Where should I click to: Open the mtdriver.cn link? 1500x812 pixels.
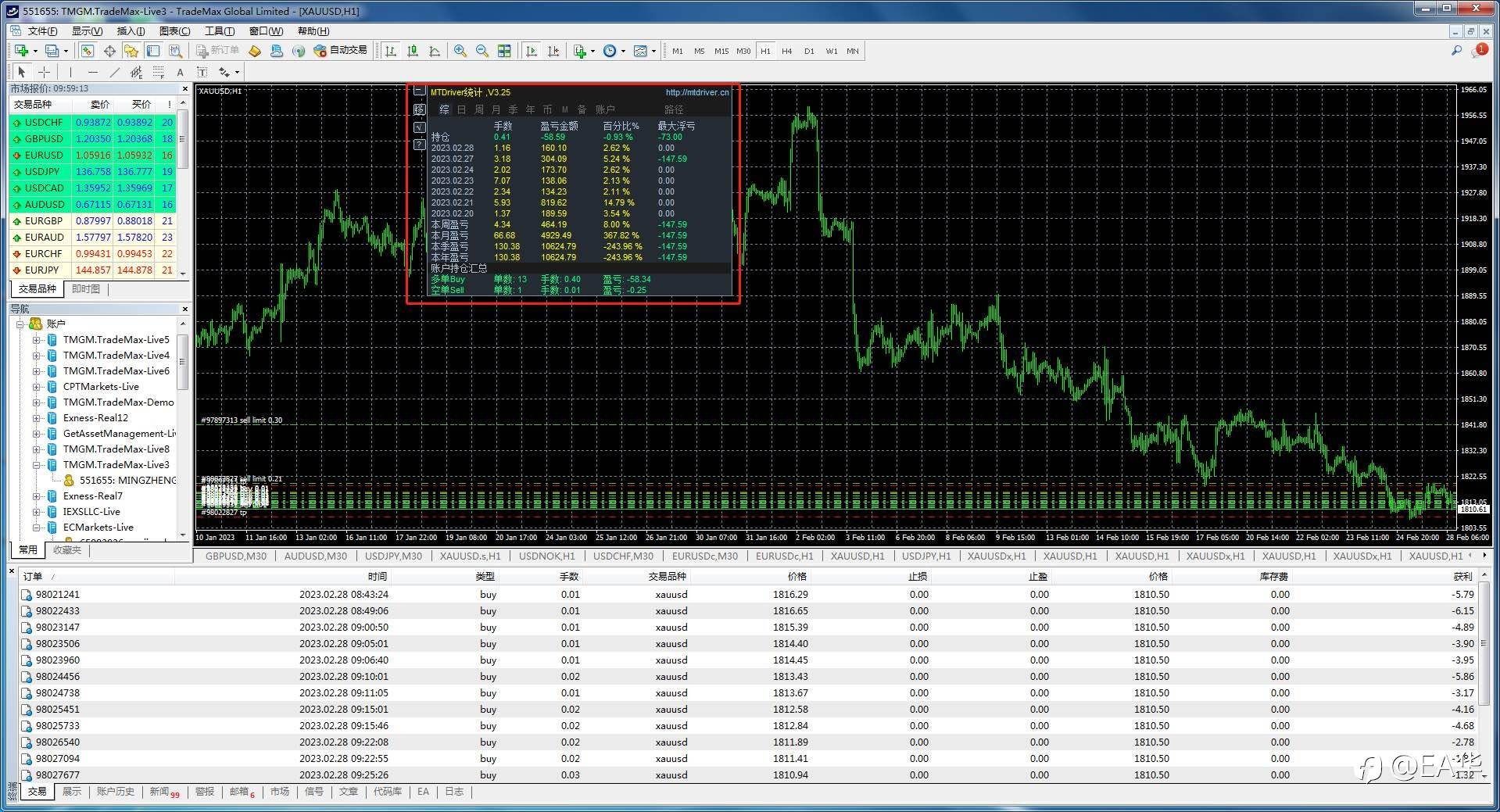coord(696,92)
